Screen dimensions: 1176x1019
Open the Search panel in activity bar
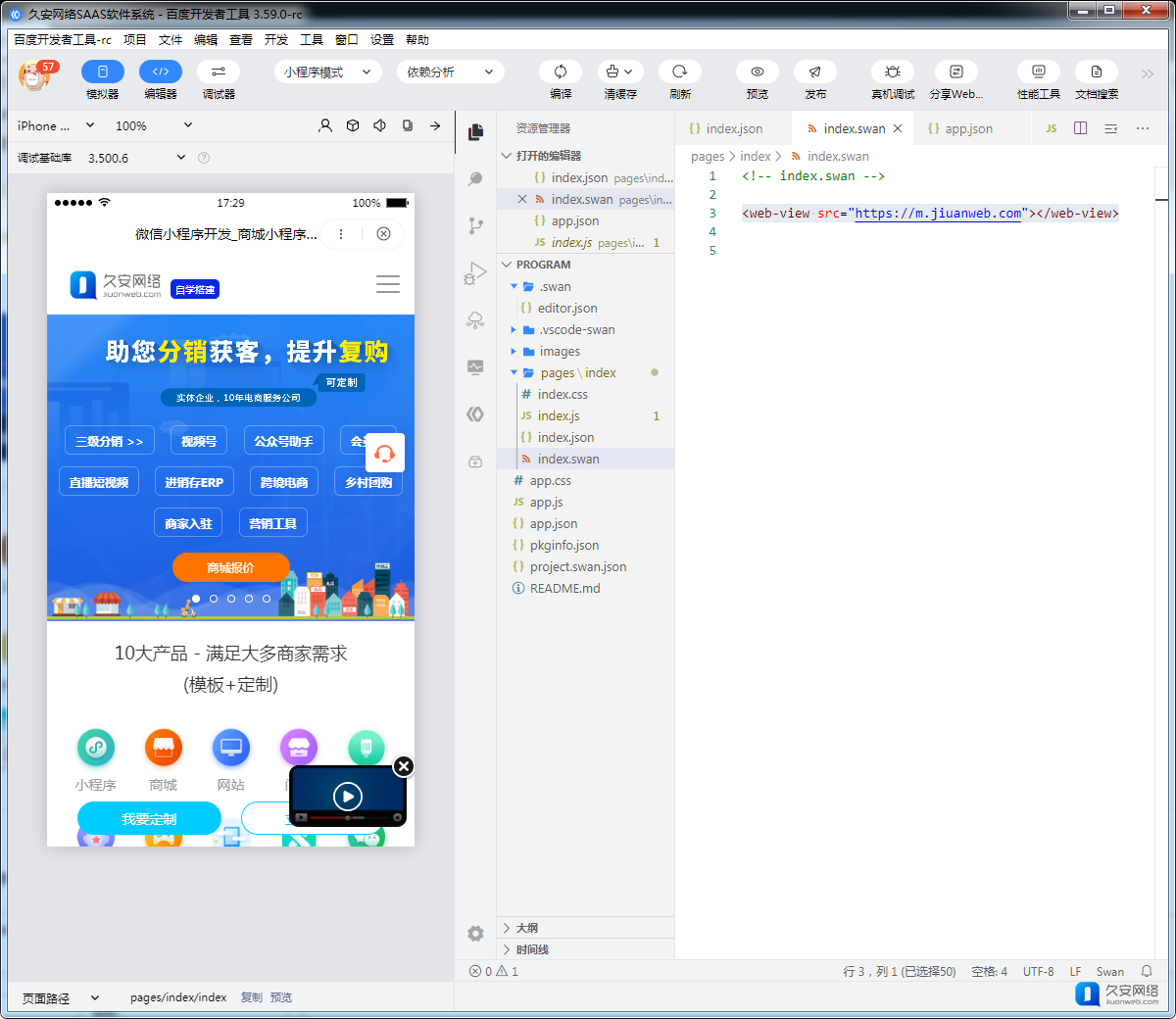(475, 179)
